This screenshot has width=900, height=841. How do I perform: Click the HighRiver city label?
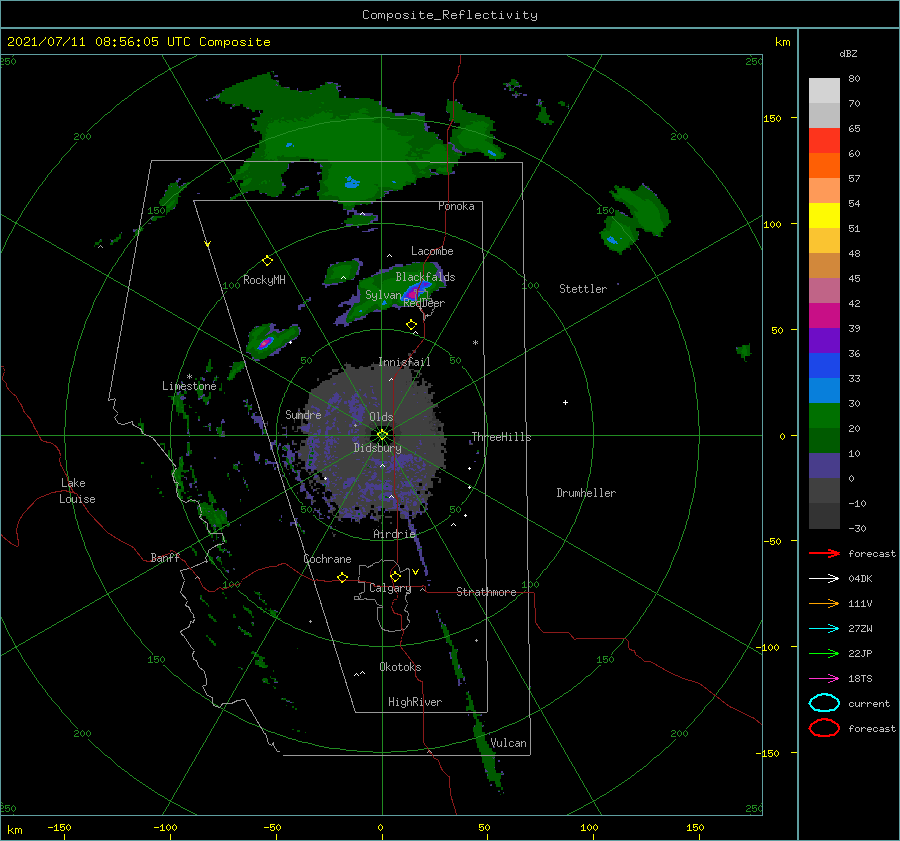[415, 702]
